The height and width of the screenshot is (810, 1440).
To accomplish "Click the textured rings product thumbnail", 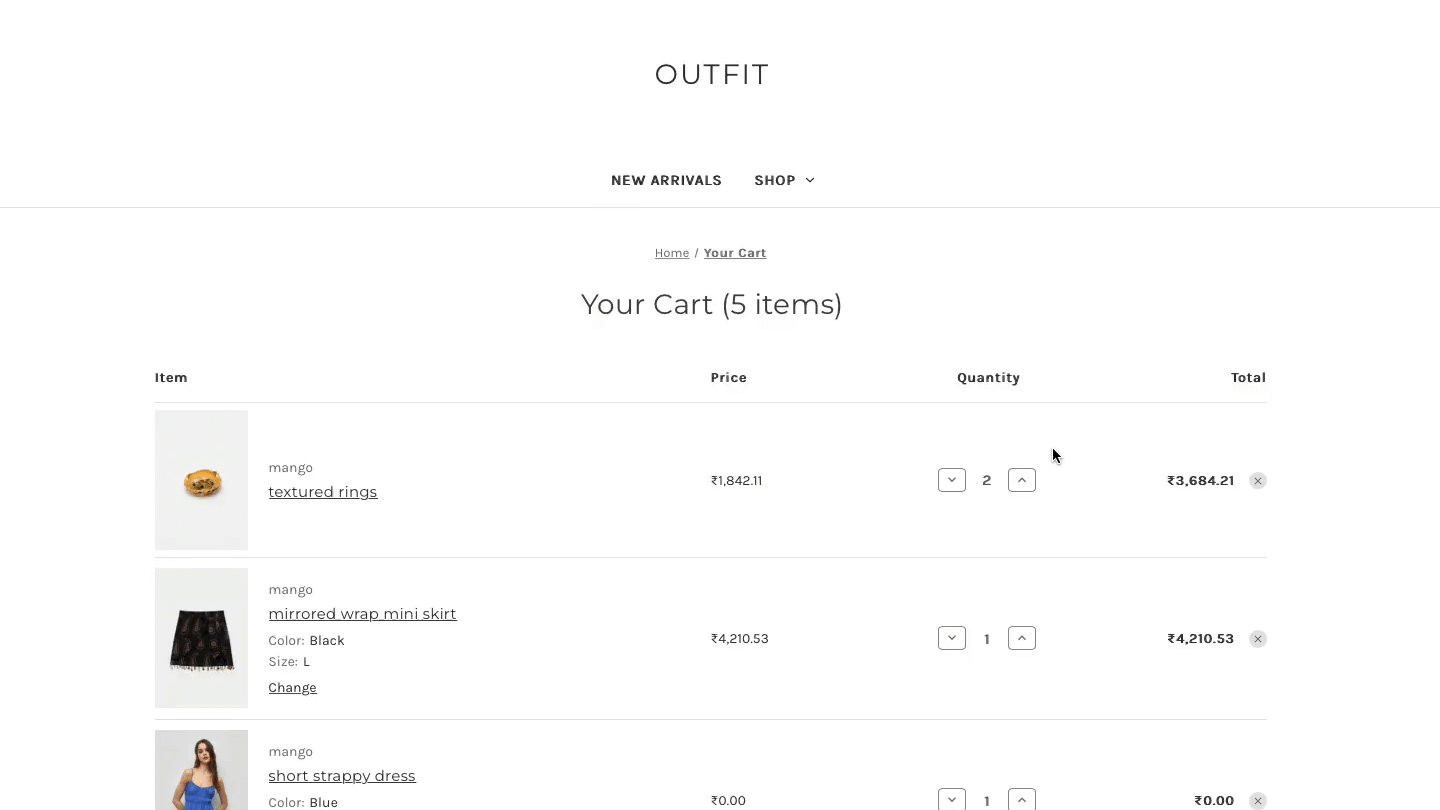I will point(201,480).
